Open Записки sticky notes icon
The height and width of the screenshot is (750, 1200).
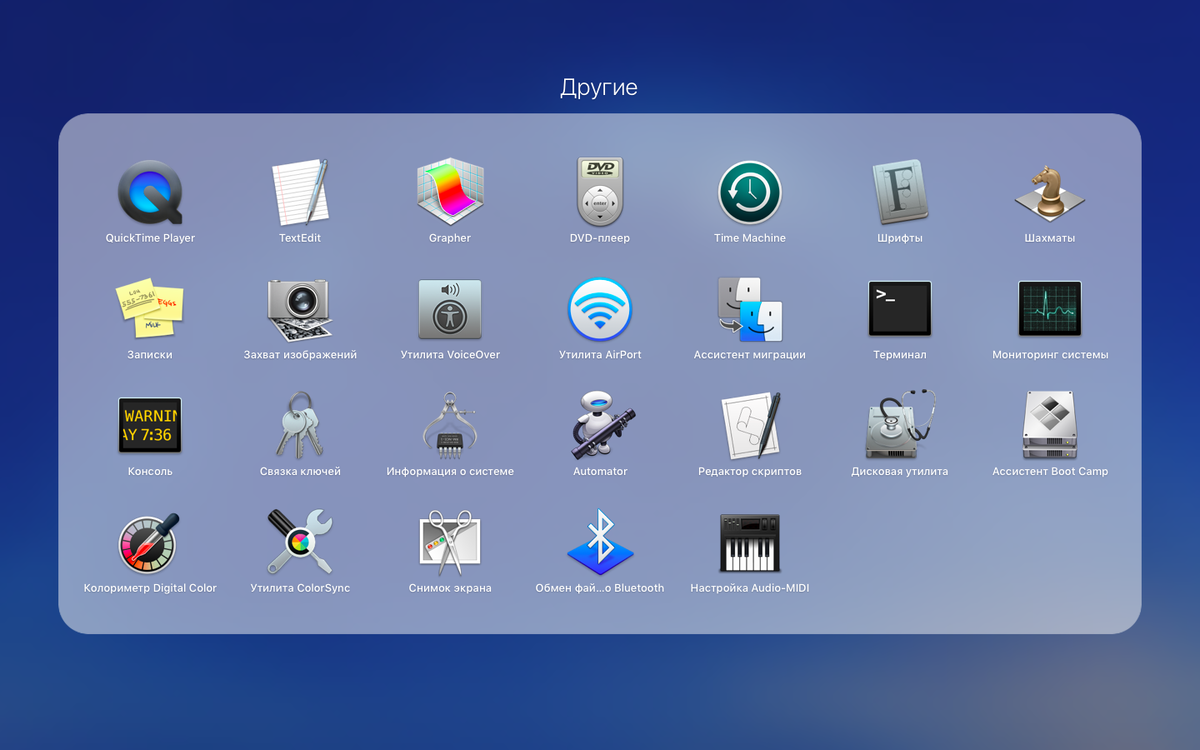coord(150,308)
